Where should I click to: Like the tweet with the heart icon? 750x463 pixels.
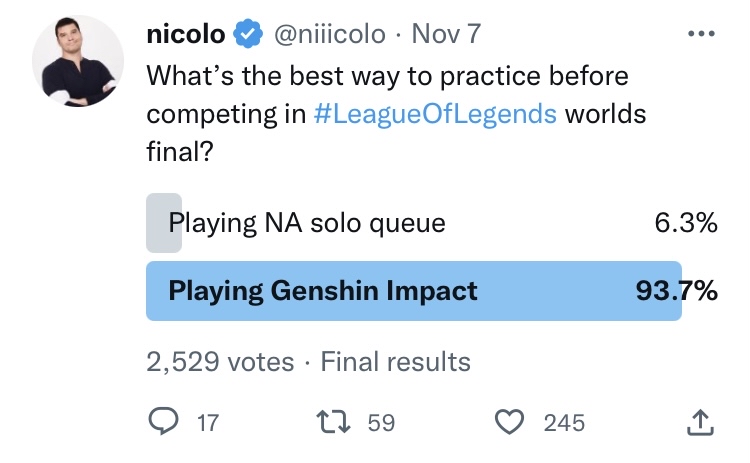pyautogui.click(x=511, y=424)
